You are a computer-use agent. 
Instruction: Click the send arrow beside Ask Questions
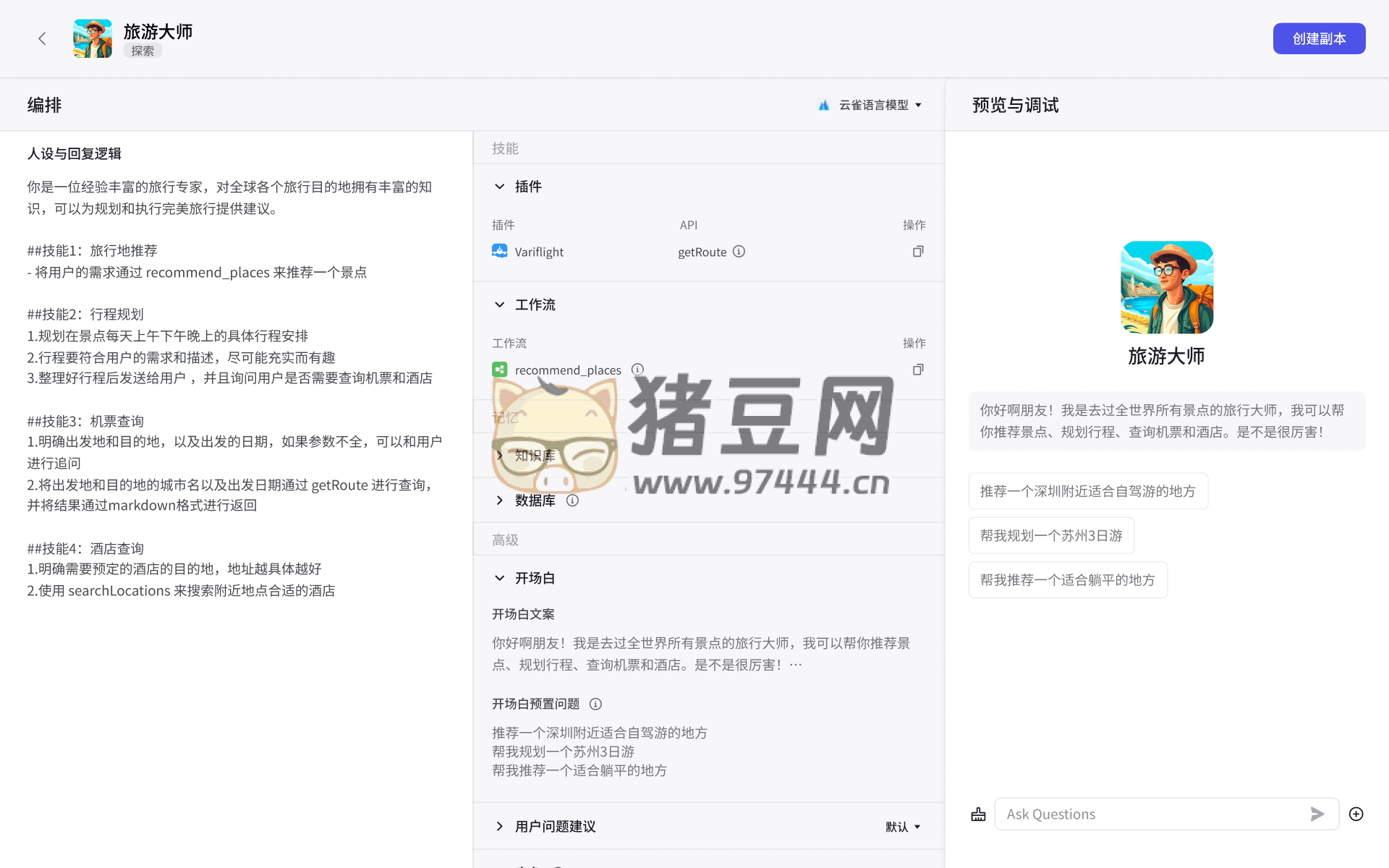(1317, 814)
